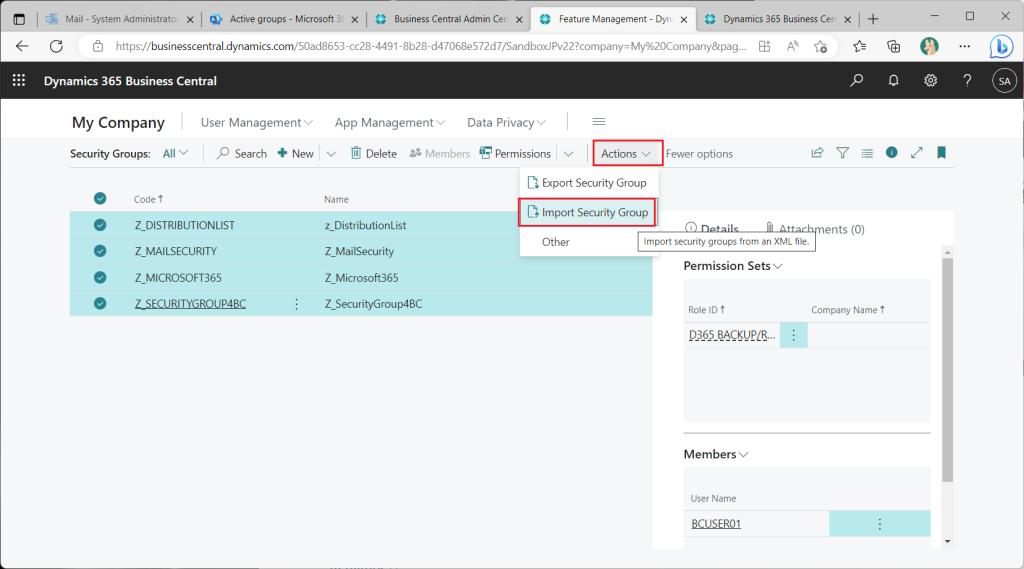Go back in the browser
The image size is (1024, 569).
pyautogui.click(x=22, y=46)
